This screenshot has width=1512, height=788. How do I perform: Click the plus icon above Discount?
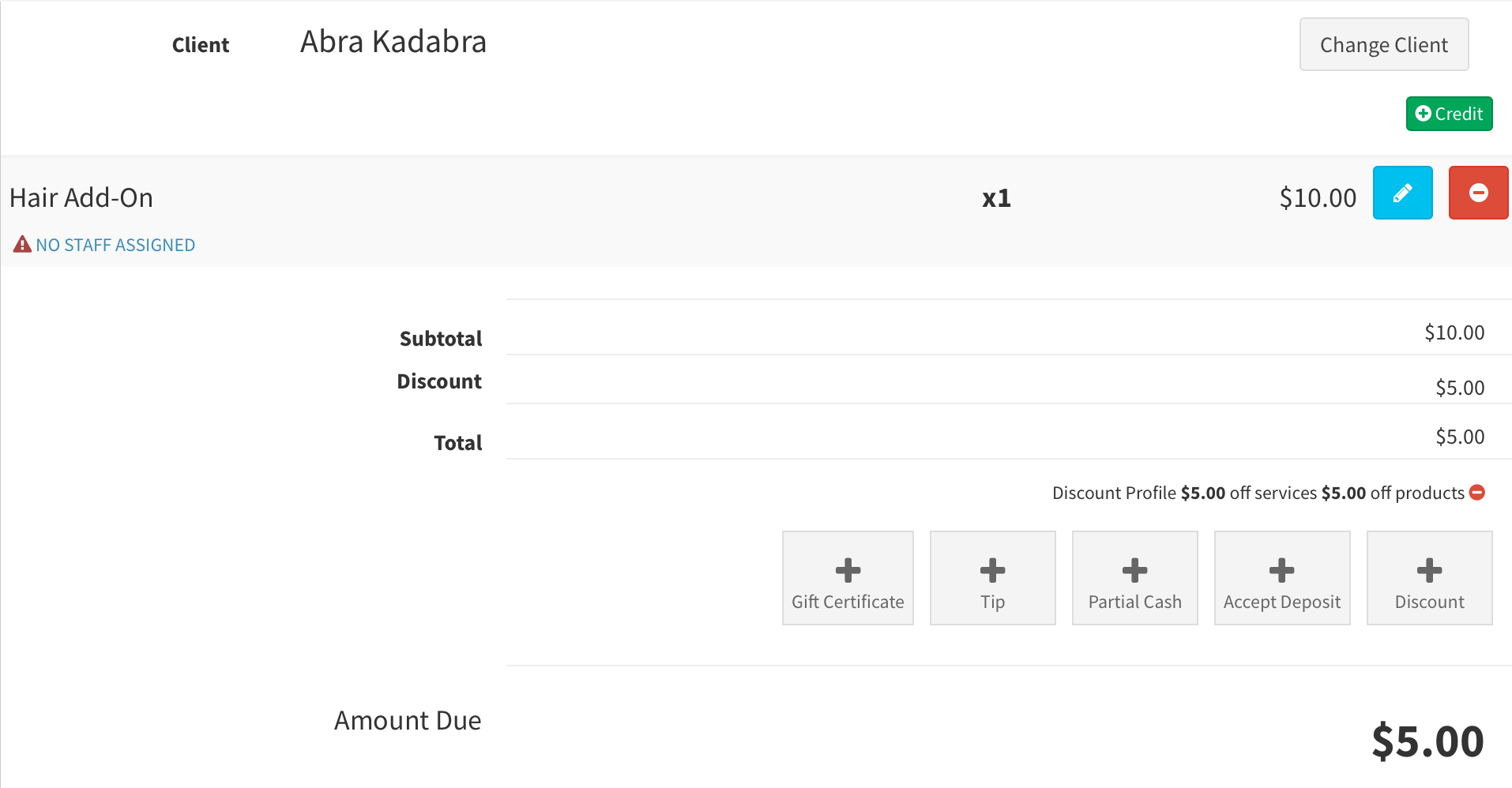pyautogui.click(x=1429, y=570)
